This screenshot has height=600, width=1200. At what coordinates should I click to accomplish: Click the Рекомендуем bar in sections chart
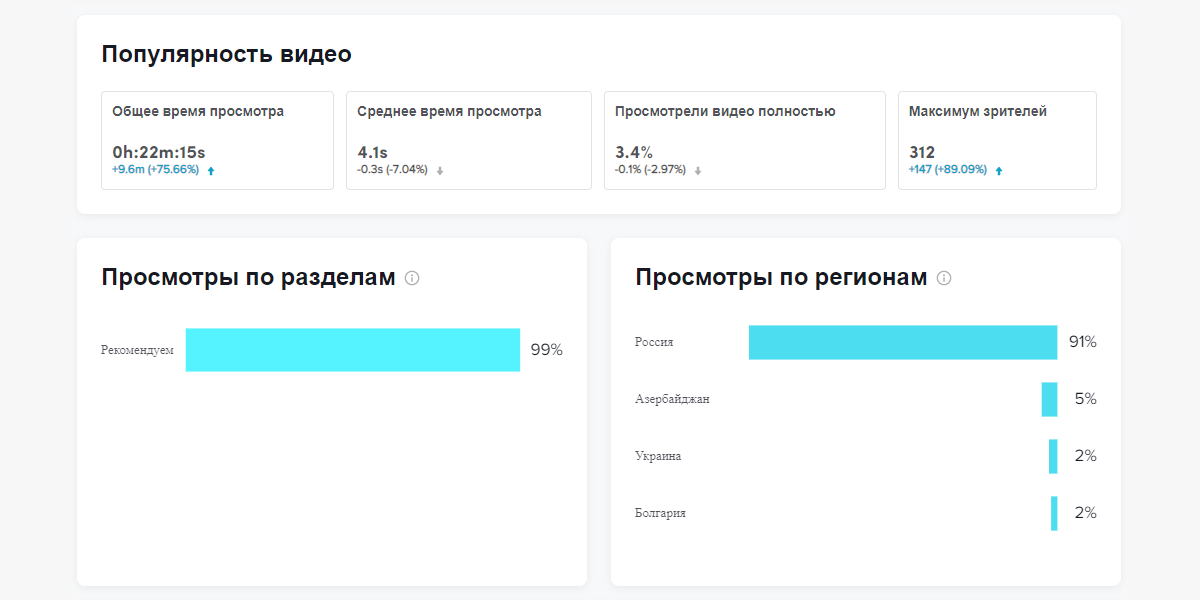(352, 350)
